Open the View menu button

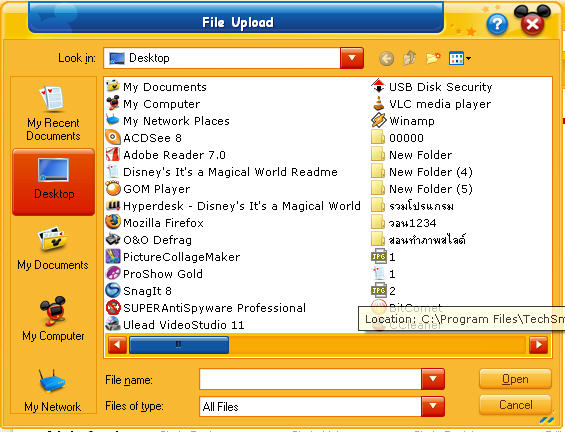coord(459,58)
